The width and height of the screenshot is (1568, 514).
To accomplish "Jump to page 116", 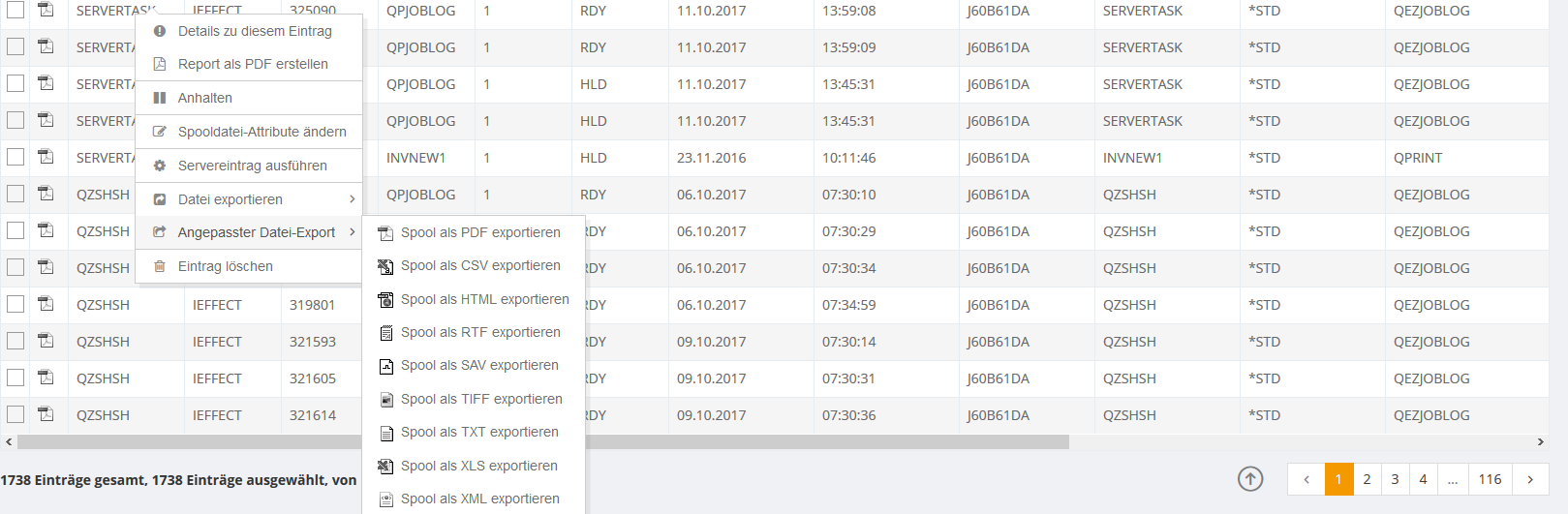I will pos(1490,479).
